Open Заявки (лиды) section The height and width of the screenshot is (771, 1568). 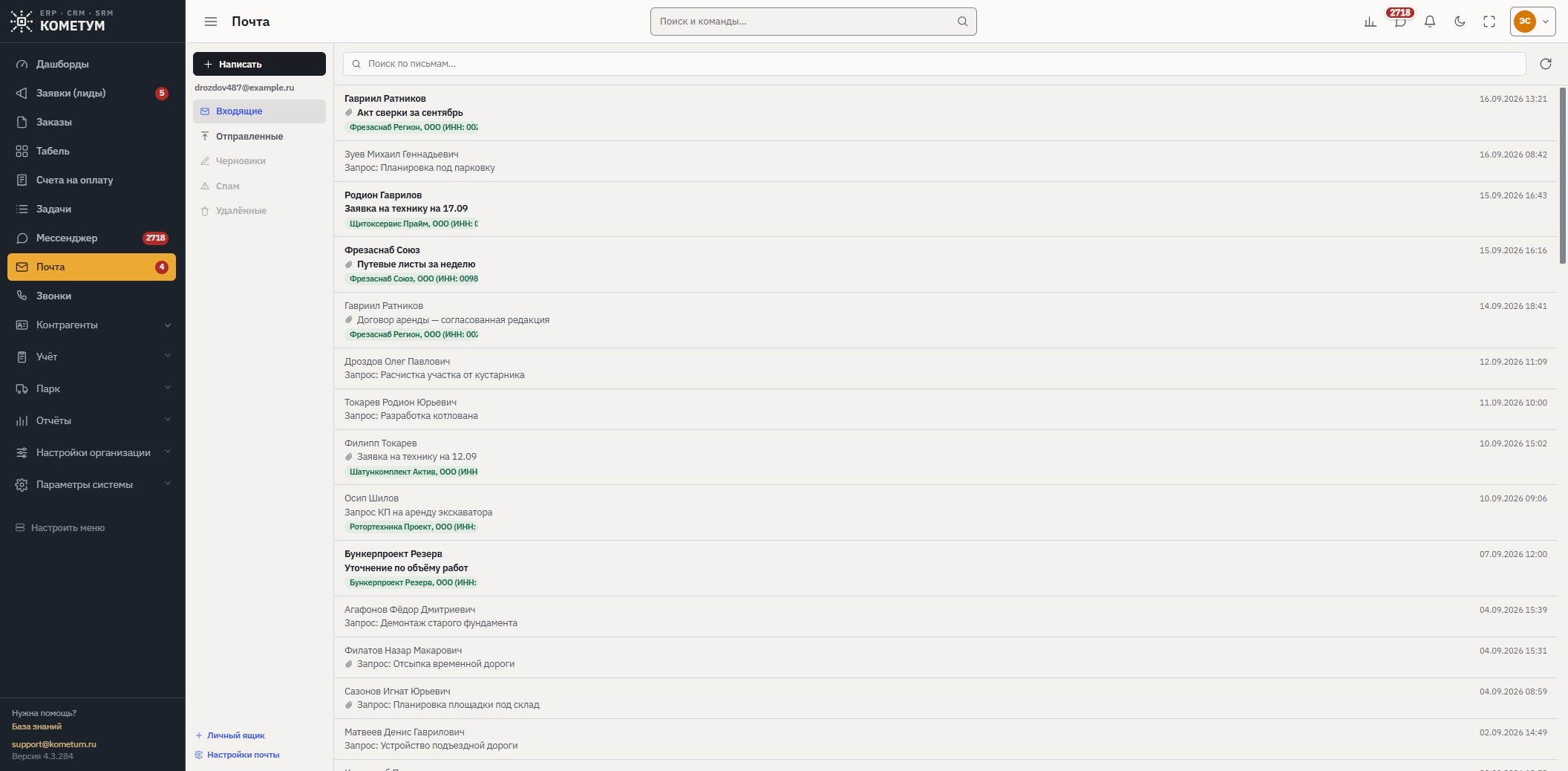click(92, 93)
